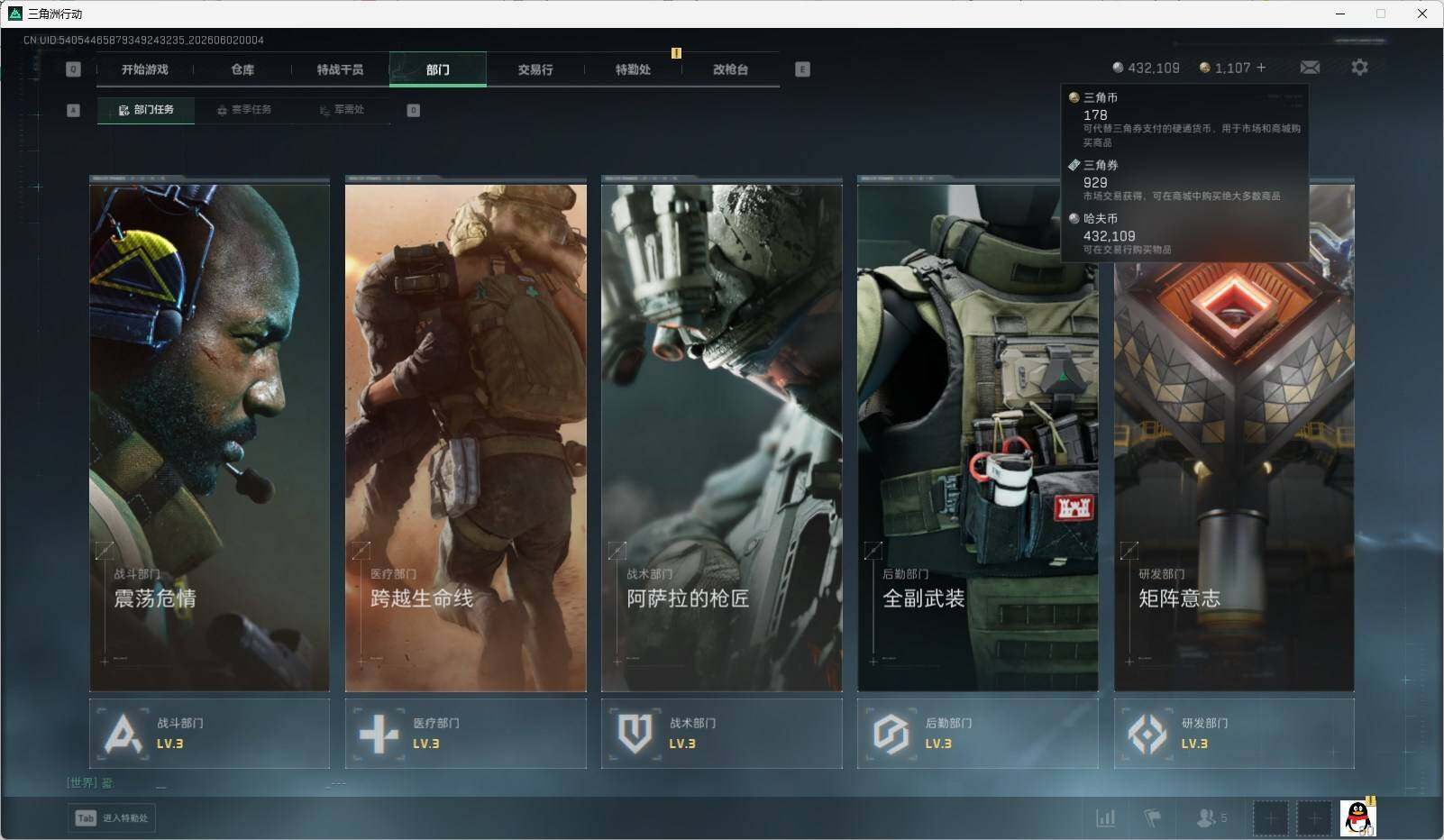Screen dimensions: 1444x840
Task: Select the 部门任务 sub-tab
Action: (x=146, y=110)
